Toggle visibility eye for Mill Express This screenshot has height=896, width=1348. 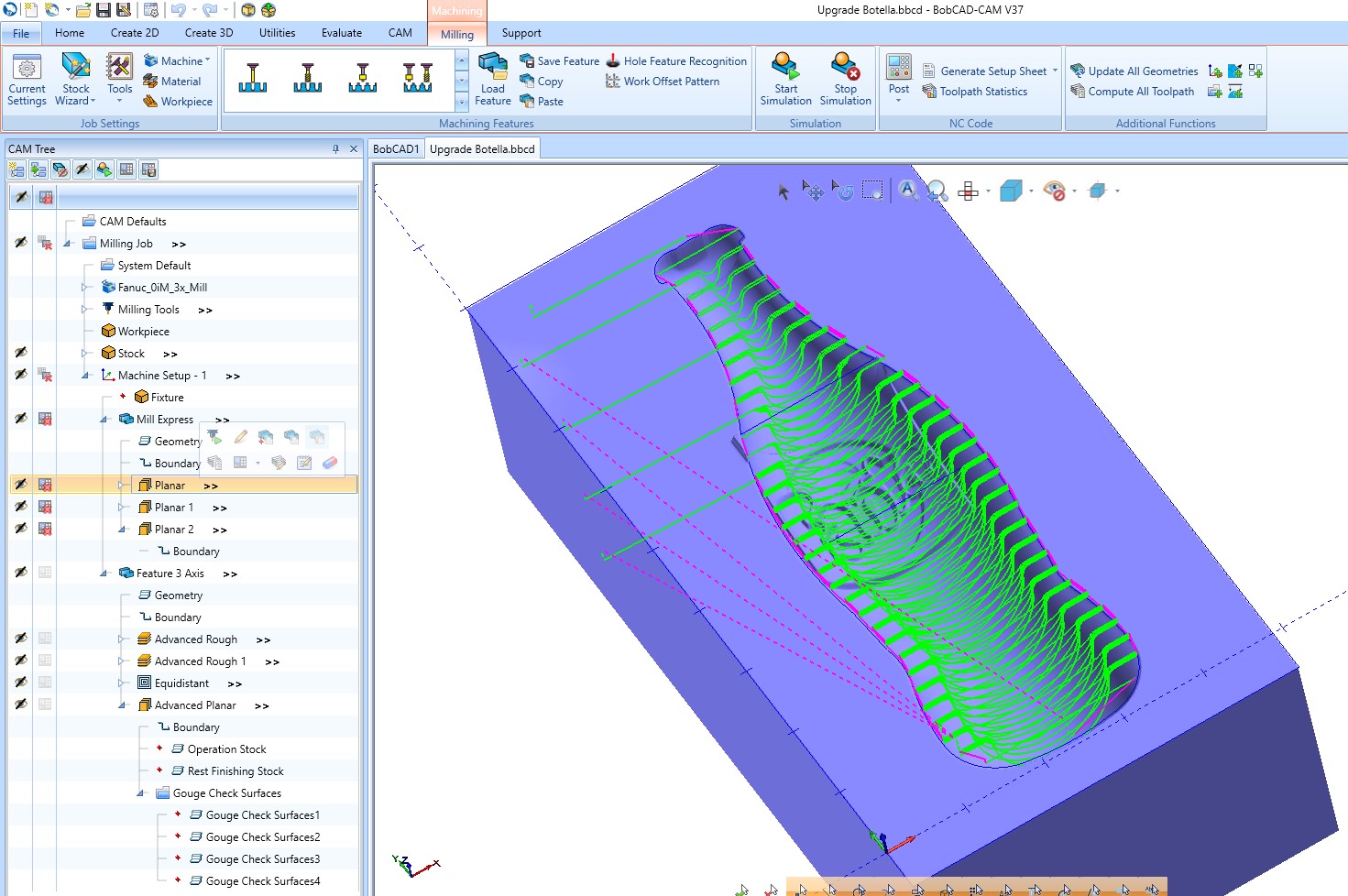coord(21,419)
